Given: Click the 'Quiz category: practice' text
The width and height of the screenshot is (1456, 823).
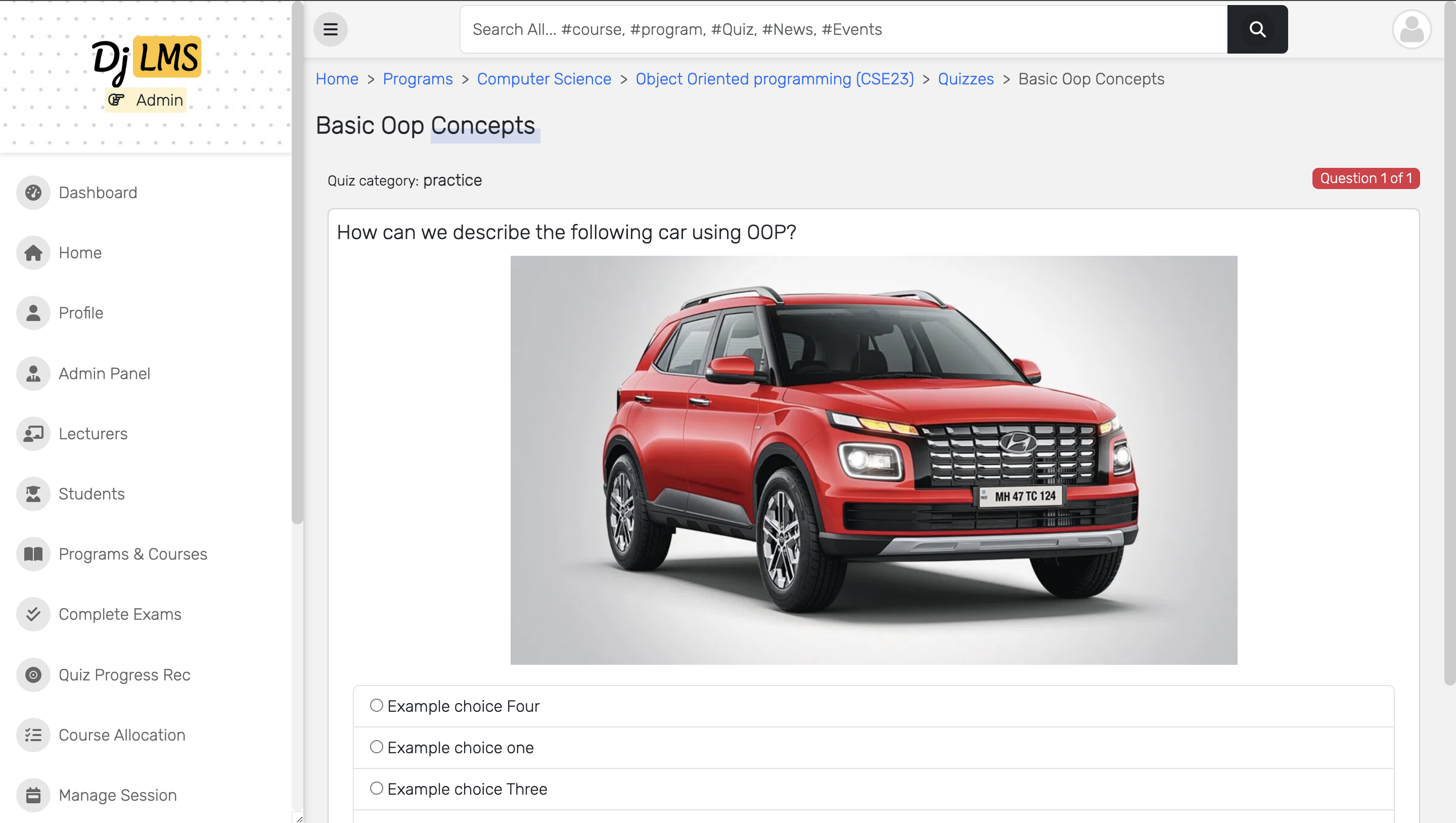Looking at the screenshot, I should coord(404,180).
